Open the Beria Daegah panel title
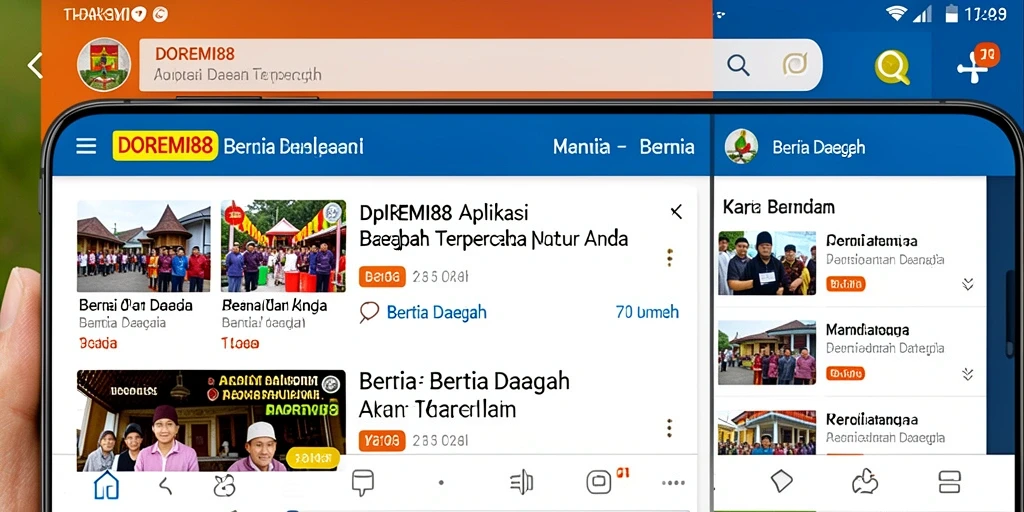This screenshot has width=1024, height=512. (818, 148)
